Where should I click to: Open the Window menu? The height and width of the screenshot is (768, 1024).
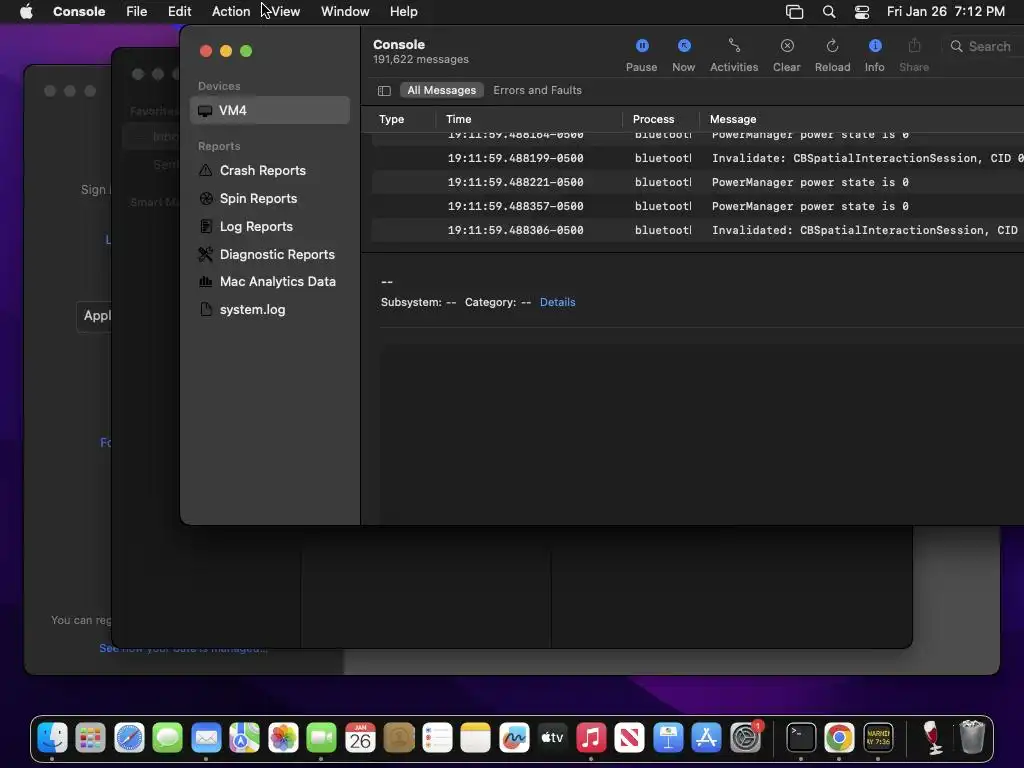coord(345,11)
